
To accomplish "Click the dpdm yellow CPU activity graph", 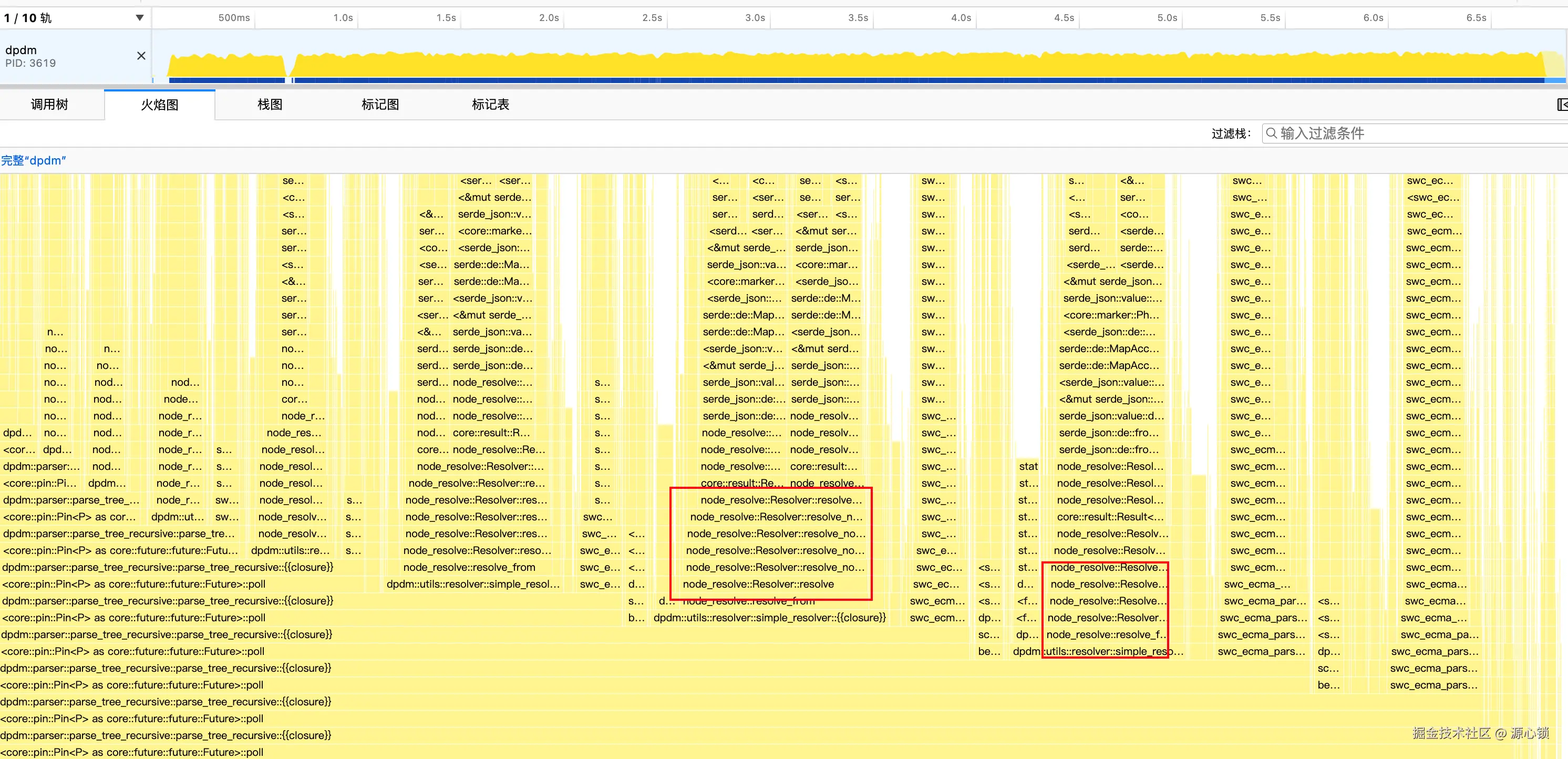I will 852,66.
